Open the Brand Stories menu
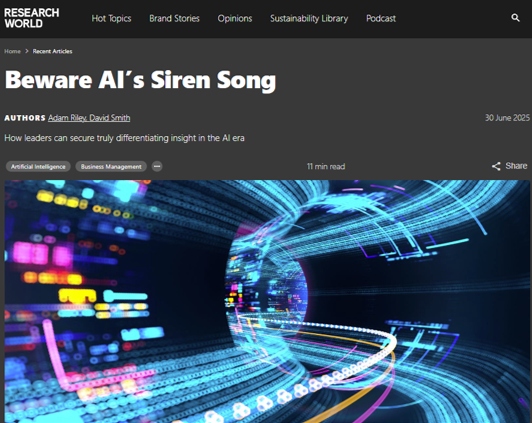 click(x=174, y=18)
